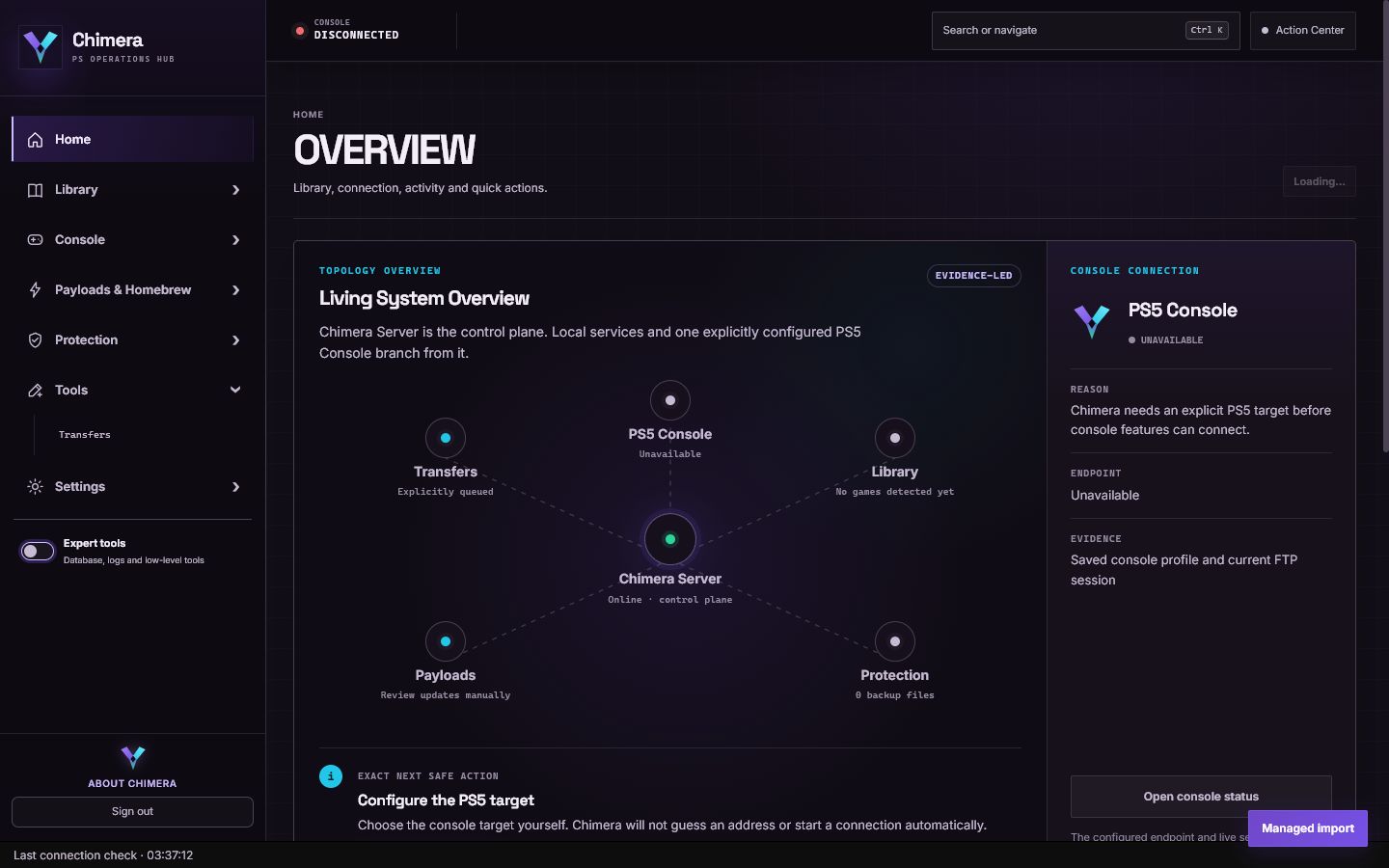The image size is (1389, 868).
Task: Click the Protection shield icon
Action: point(35,340)
